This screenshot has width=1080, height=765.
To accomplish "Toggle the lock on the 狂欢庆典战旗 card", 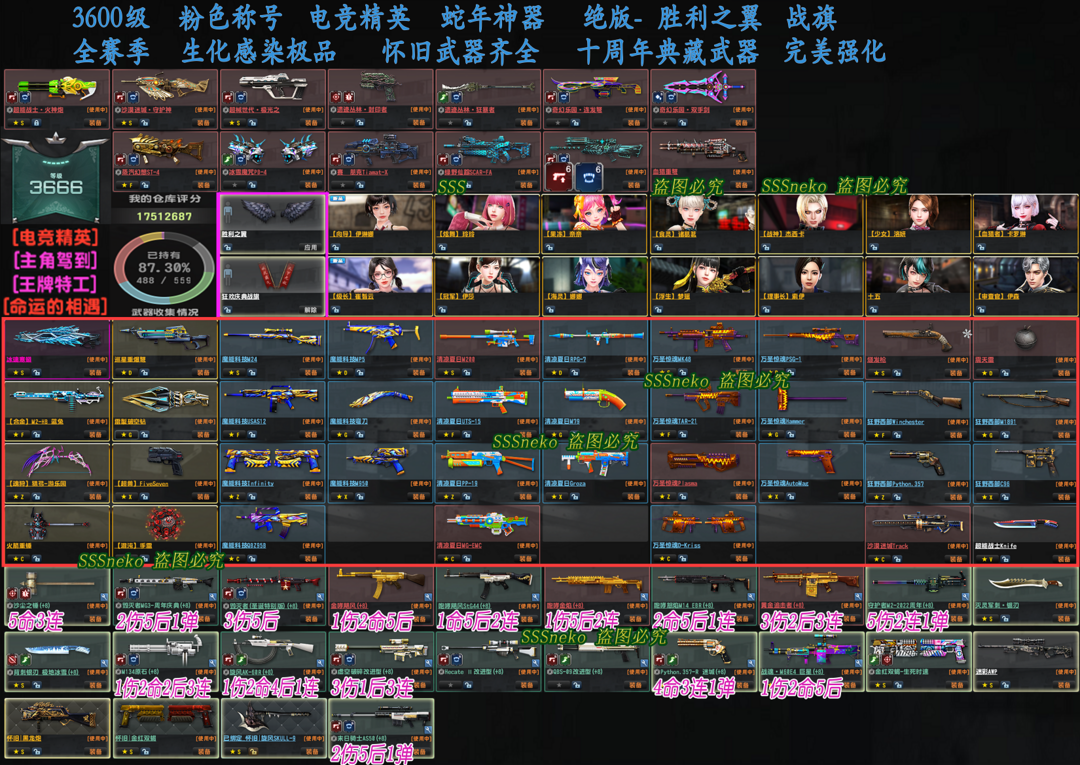I will point(228,310).
